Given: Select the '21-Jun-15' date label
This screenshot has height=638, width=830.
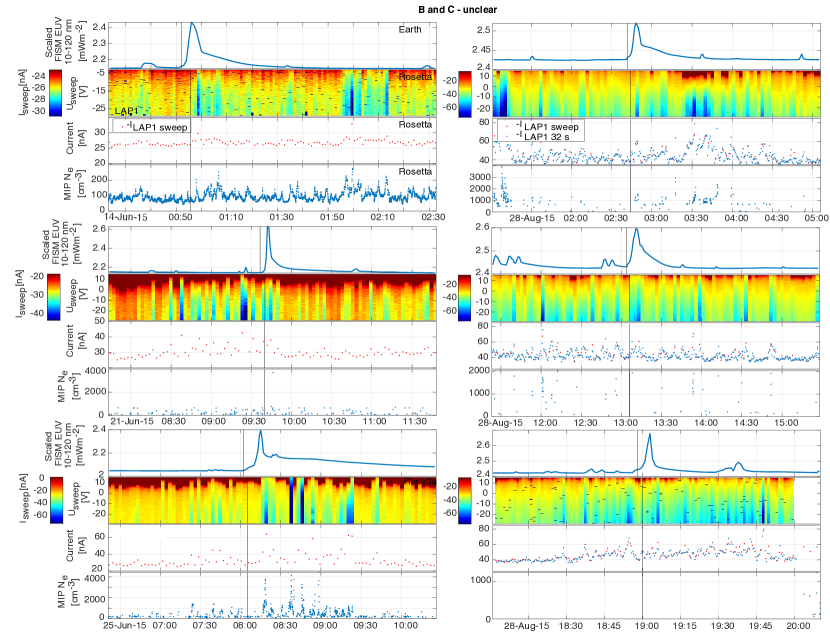Looking at the screenshot, I should pyautogui.click(x=132, y=421).
